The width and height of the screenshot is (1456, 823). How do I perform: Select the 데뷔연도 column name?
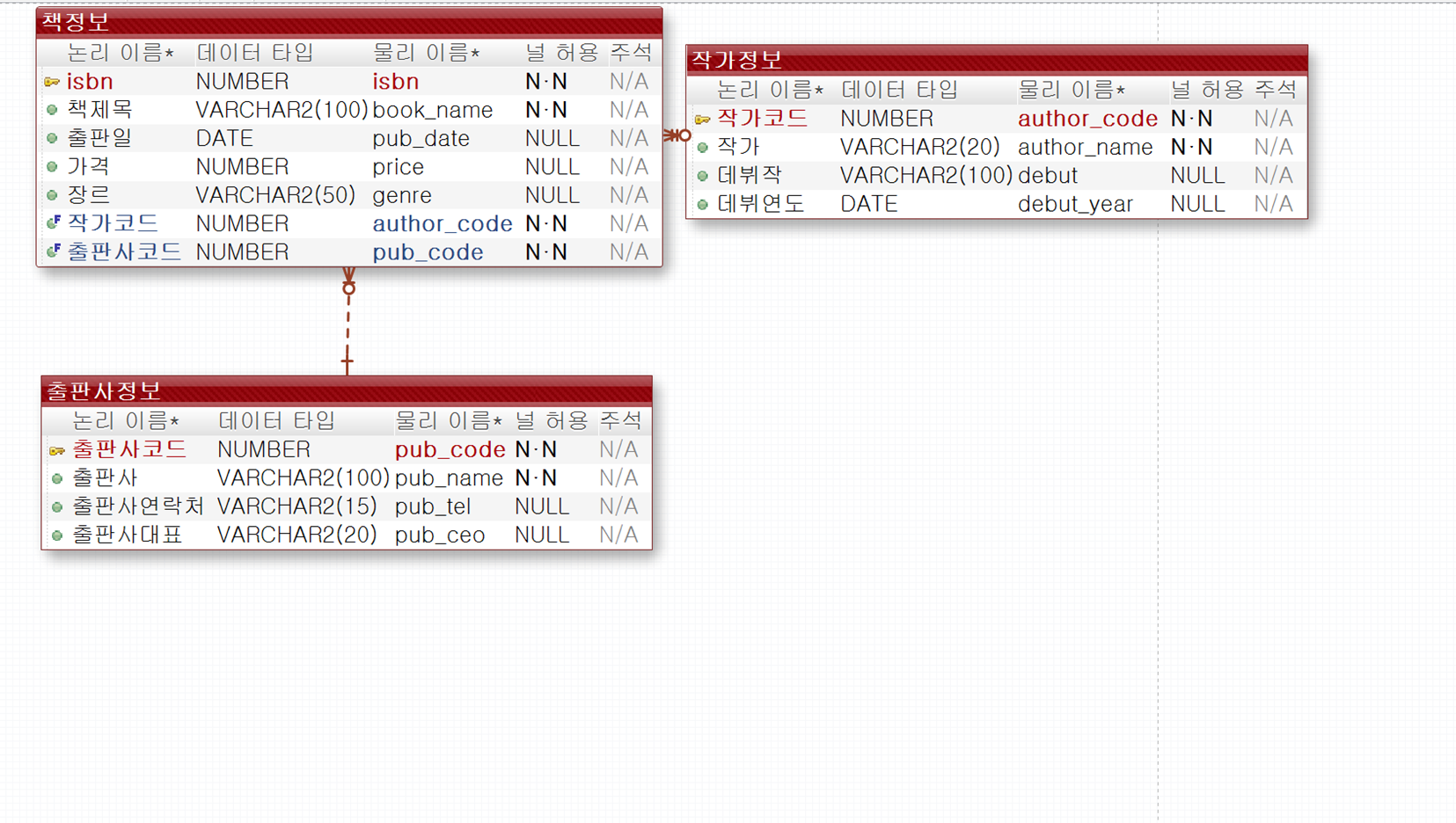761,204
